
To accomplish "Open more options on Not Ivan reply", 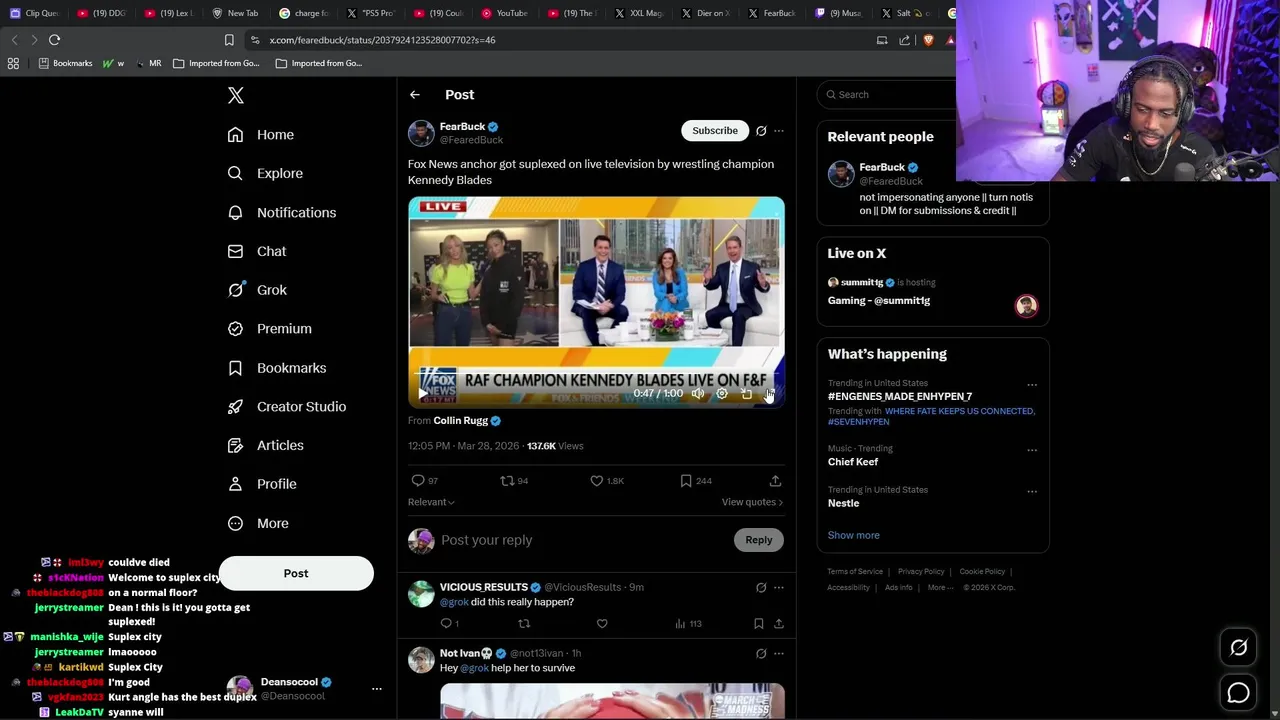I will click(x=779, y=654).
